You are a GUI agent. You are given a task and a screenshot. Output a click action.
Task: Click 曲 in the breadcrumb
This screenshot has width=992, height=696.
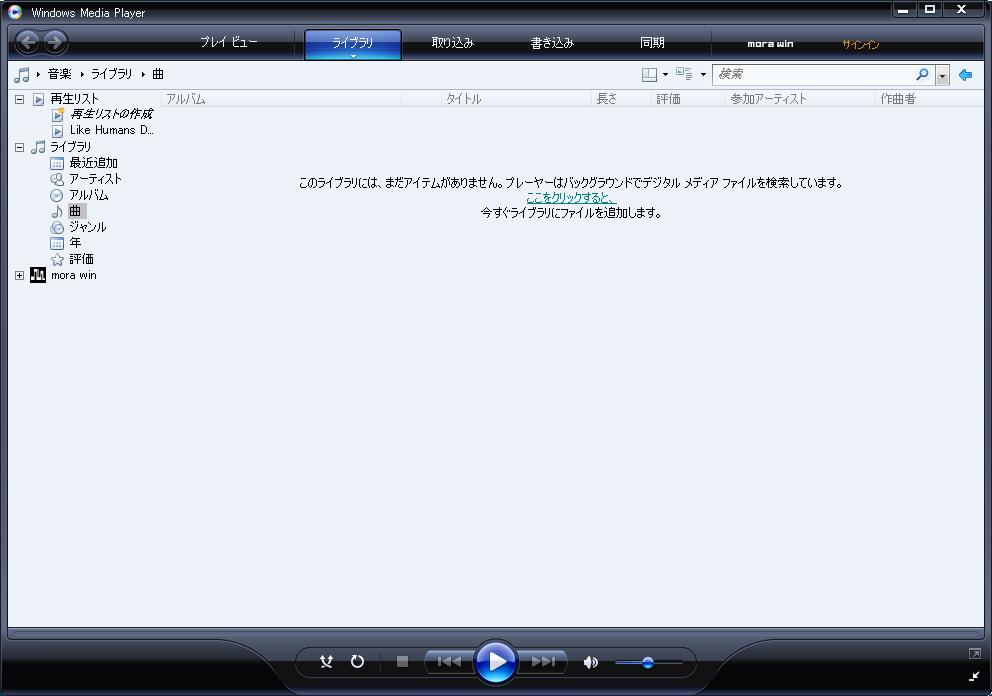tap(158, 74)
